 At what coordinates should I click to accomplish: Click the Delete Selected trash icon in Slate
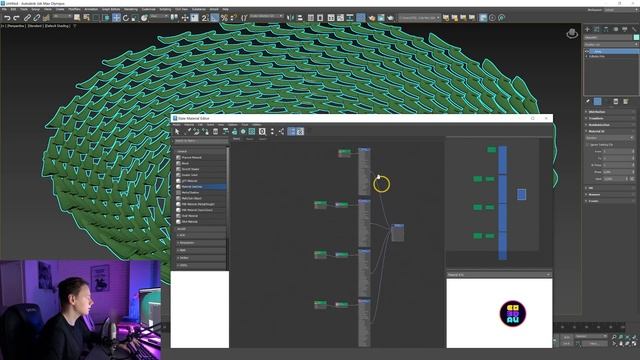(216, 131)
